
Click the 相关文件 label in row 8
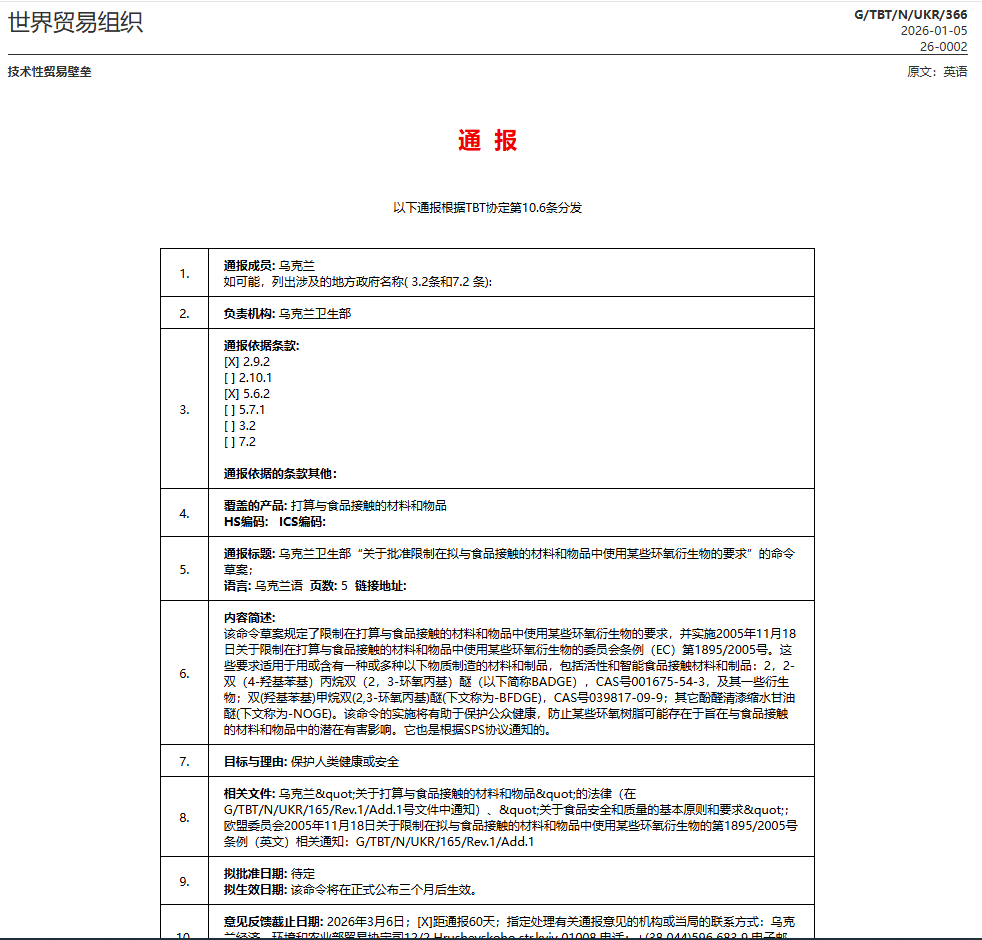pos(250,794)
